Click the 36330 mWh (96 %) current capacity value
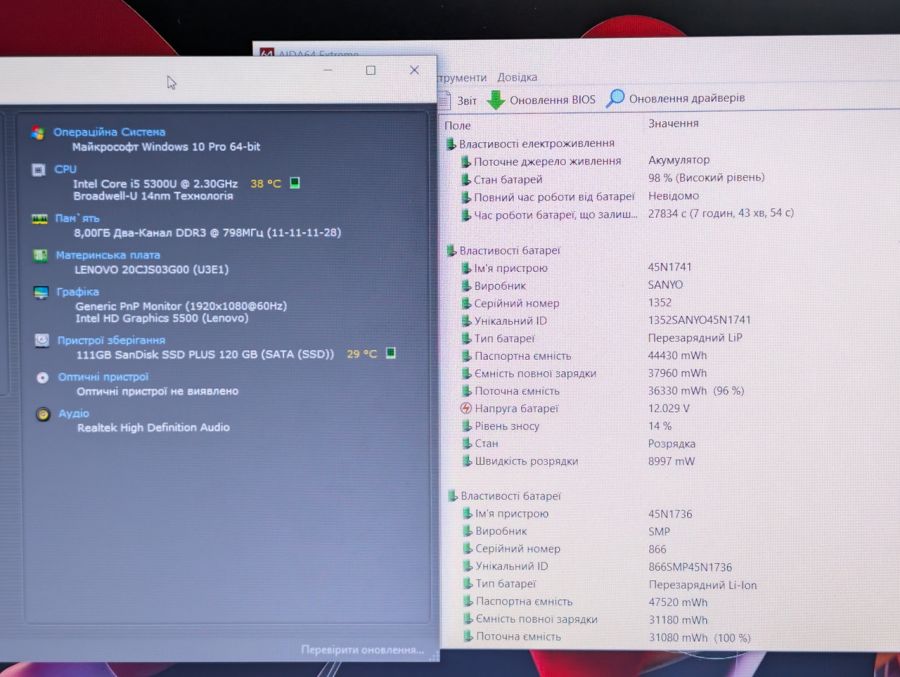The image size is (900, 677). pos(696,391)
